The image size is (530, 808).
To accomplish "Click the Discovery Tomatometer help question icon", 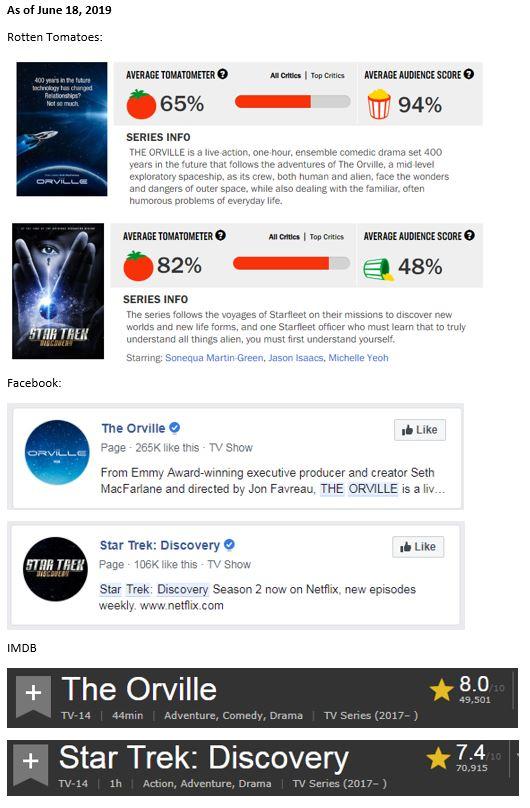I will tap(220, 235).
